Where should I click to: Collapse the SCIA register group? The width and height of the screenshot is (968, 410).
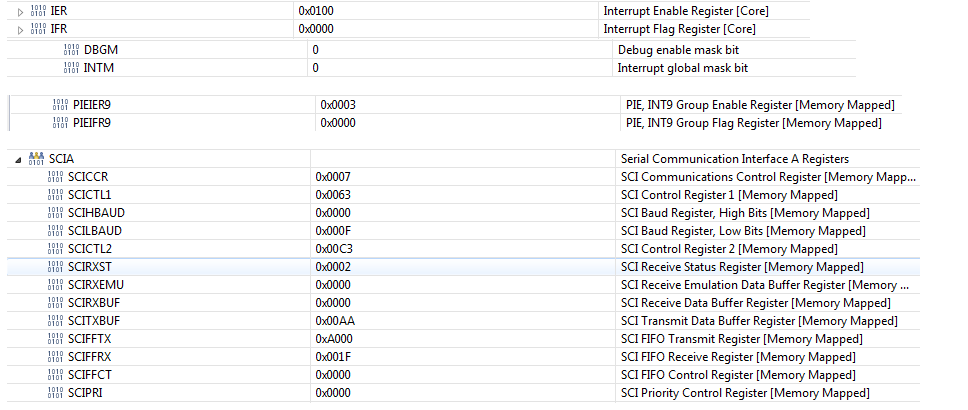tap(18, 159)
